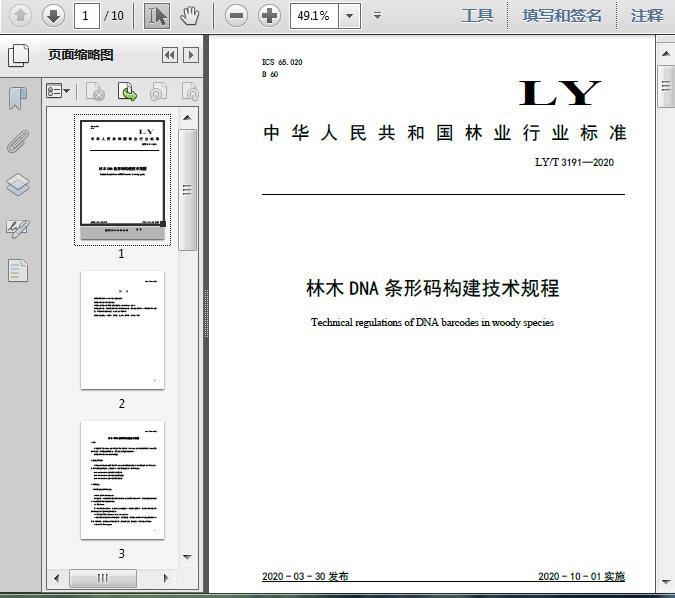Select the Hand pan tool
Viewport: 675px width, 598px height.
point(190,15)
